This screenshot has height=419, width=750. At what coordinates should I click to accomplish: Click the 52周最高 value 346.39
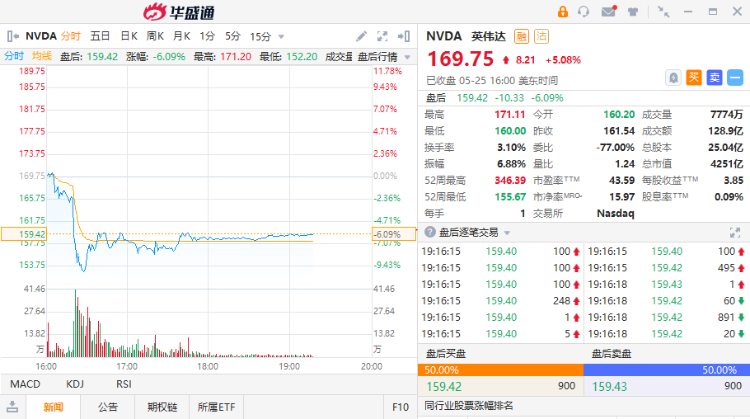(x=510, y=180)
